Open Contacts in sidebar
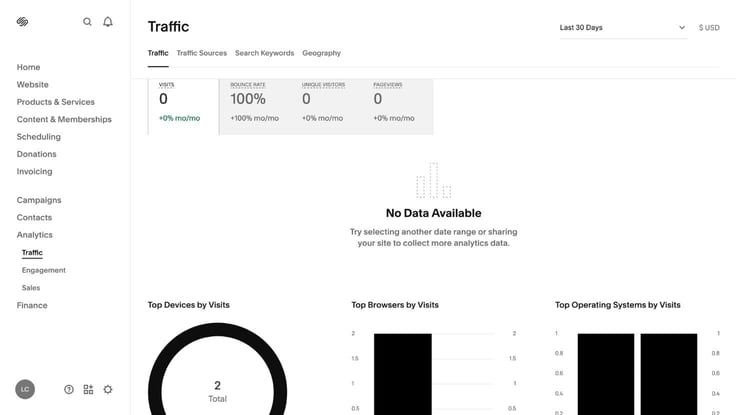 34,217
